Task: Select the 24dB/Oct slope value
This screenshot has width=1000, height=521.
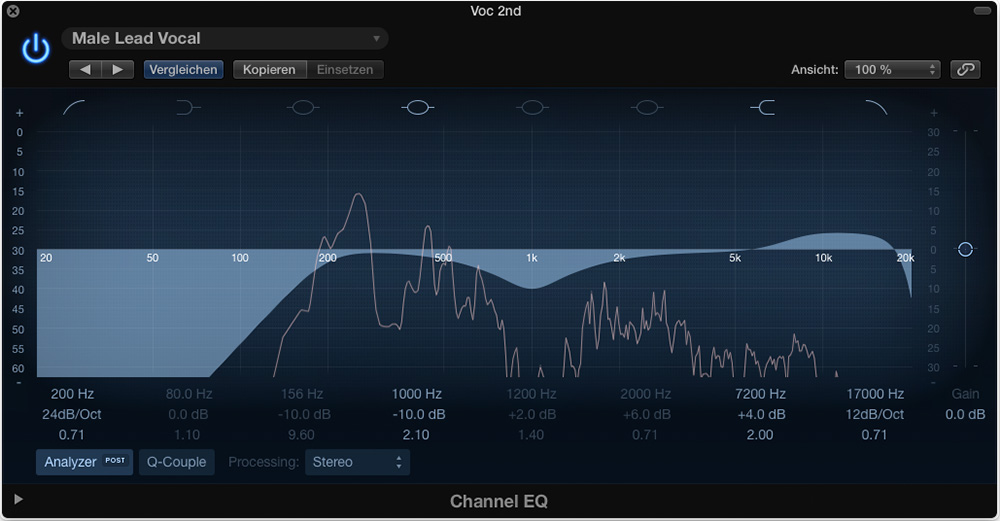Action: 72,415
